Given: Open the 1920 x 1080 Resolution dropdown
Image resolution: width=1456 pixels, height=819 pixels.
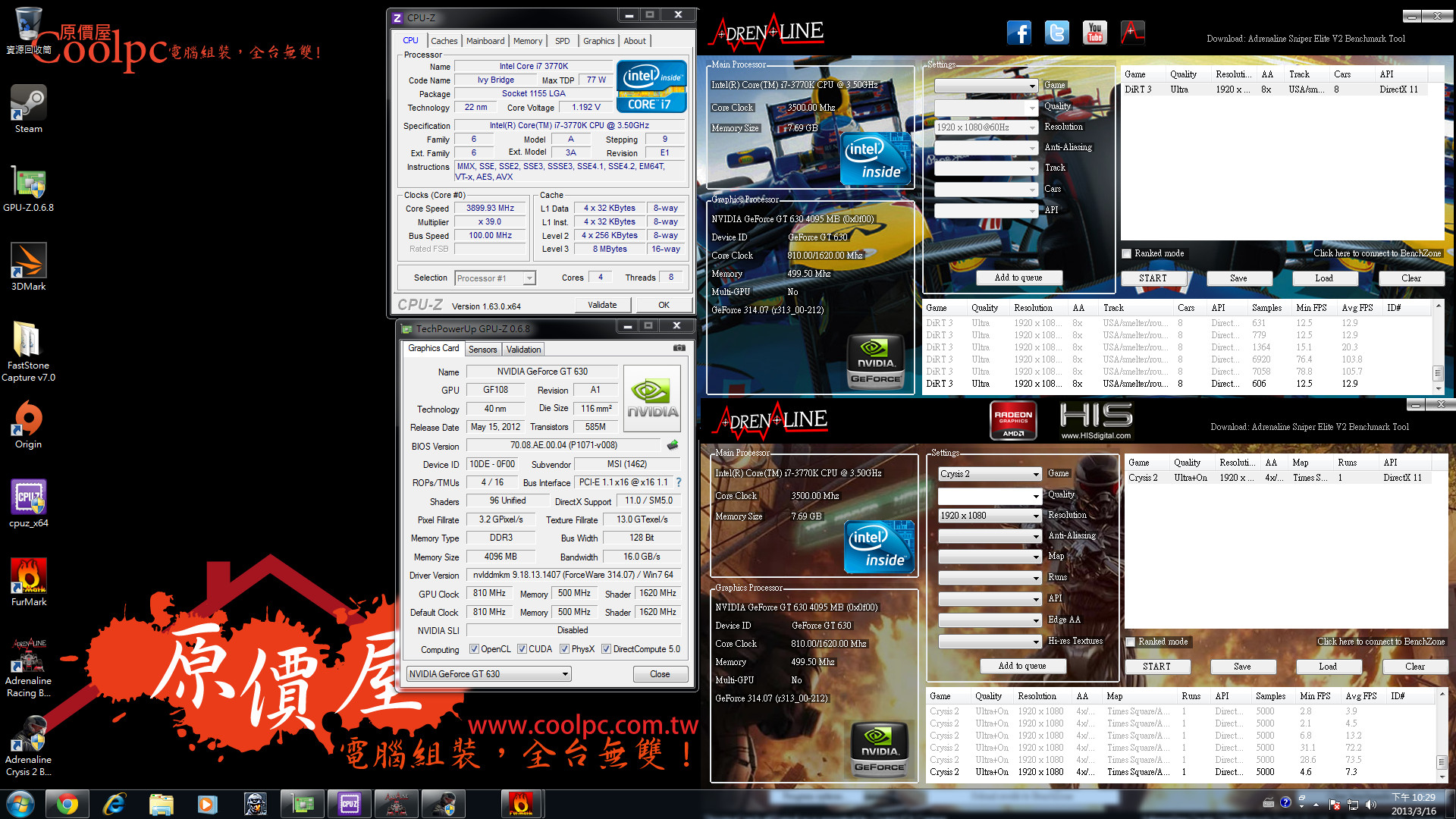Looking at the screenshot, I should (x=990, y=516).
